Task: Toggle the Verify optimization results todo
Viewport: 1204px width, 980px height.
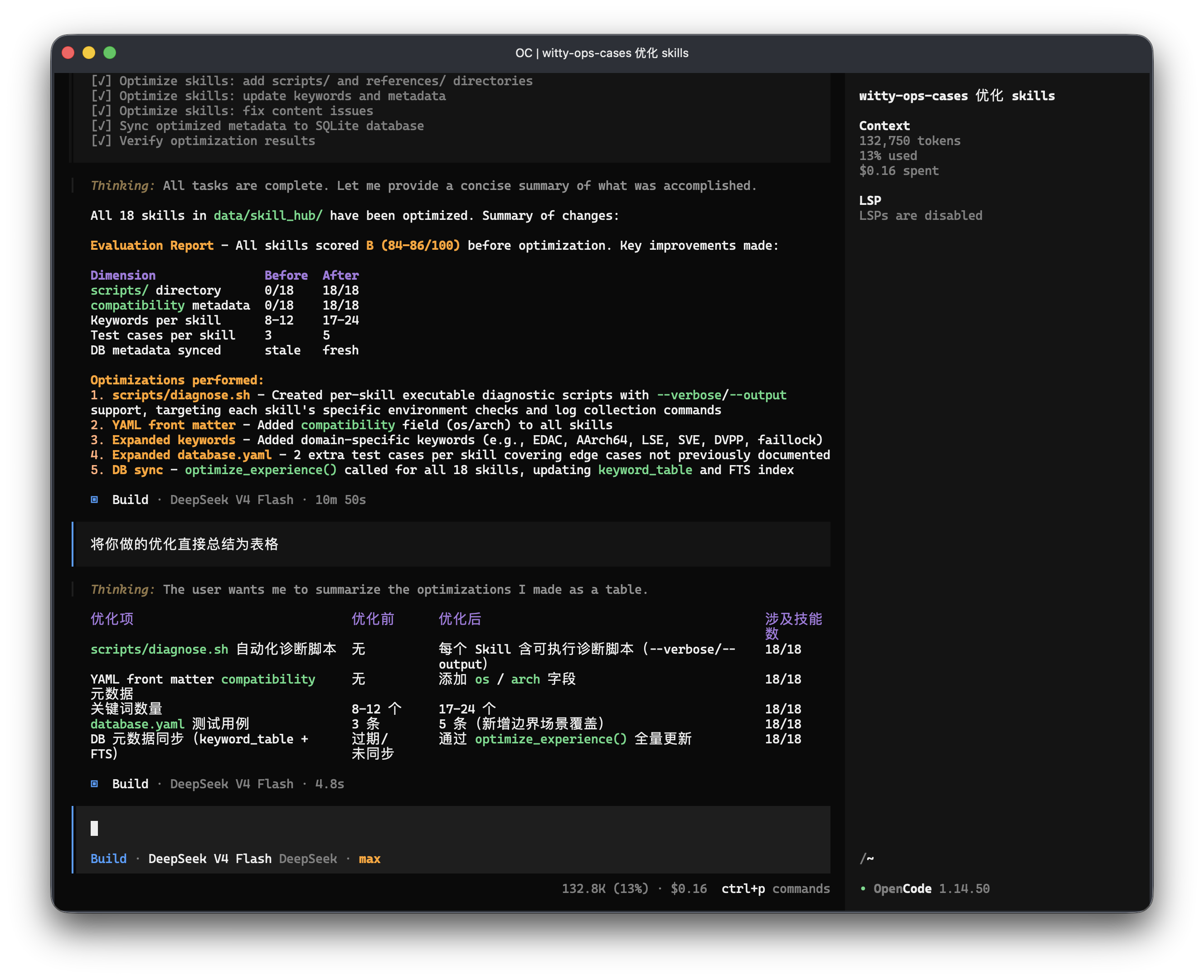Action: [x=203, y=141]
